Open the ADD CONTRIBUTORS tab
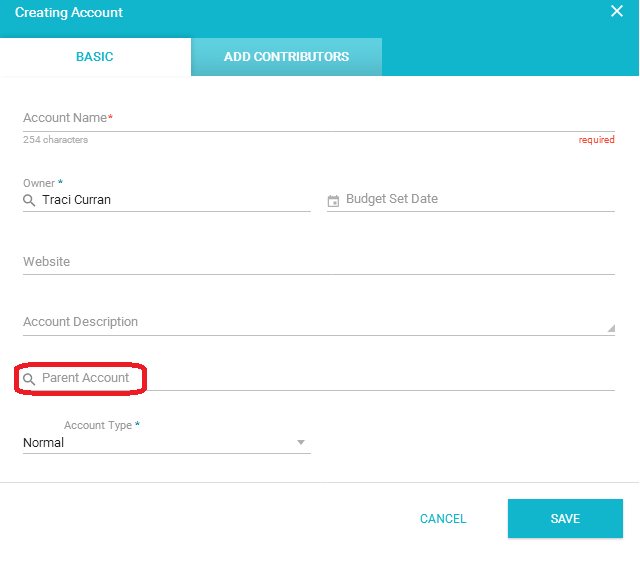 tap(286, 57)
